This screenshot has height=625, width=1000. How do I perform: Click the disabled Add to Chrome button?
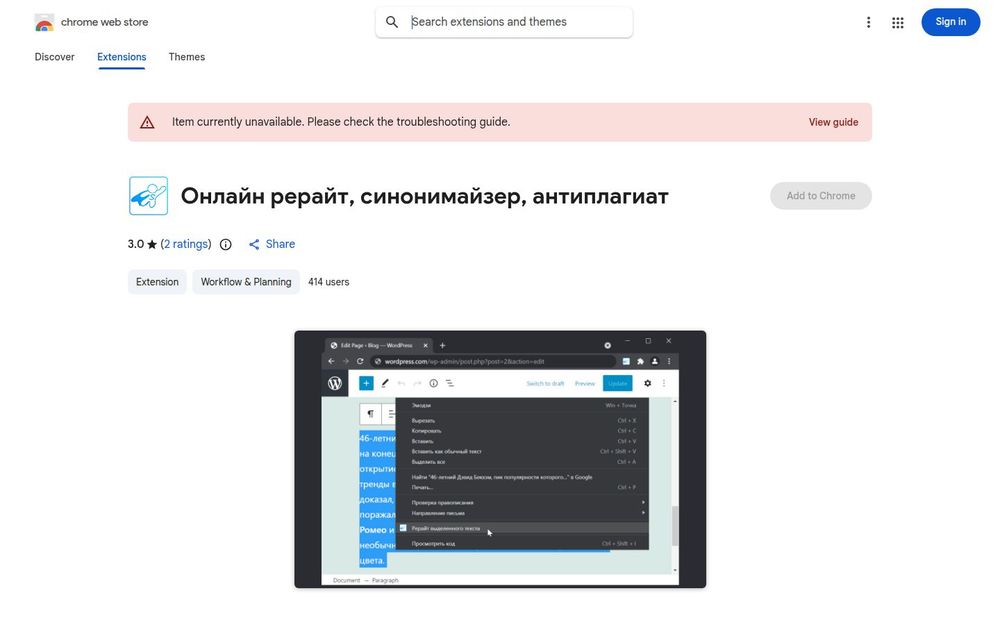(820, 196)
